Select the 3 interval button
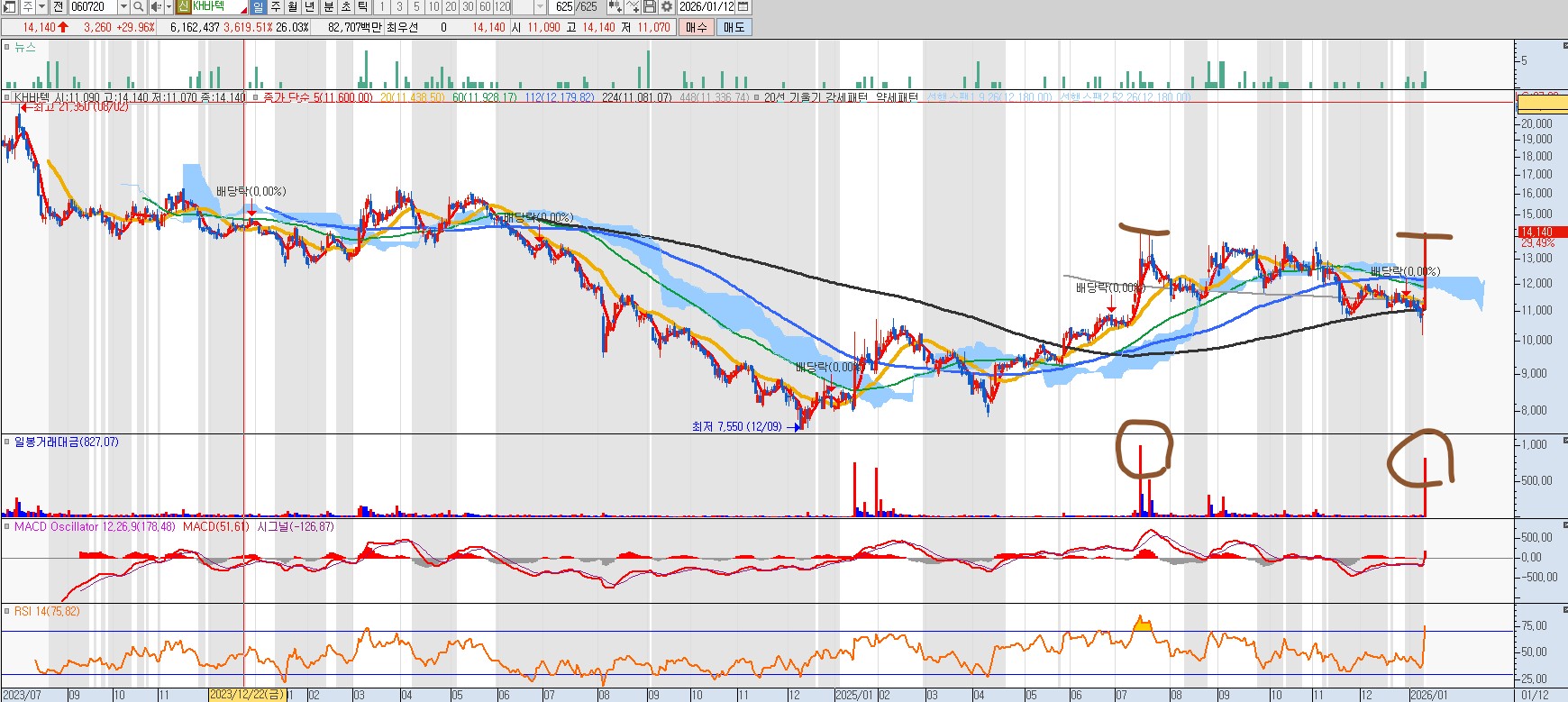The image size is (1568, 702). [x=399, y=6]
